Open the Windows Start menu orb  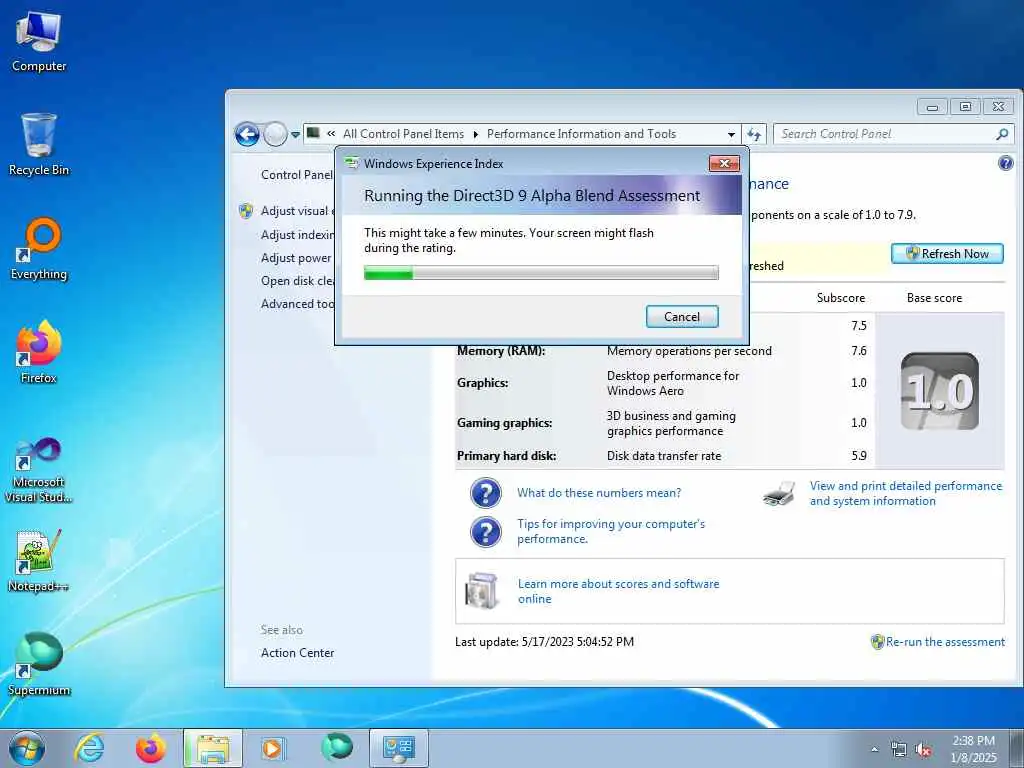(27, 748)
